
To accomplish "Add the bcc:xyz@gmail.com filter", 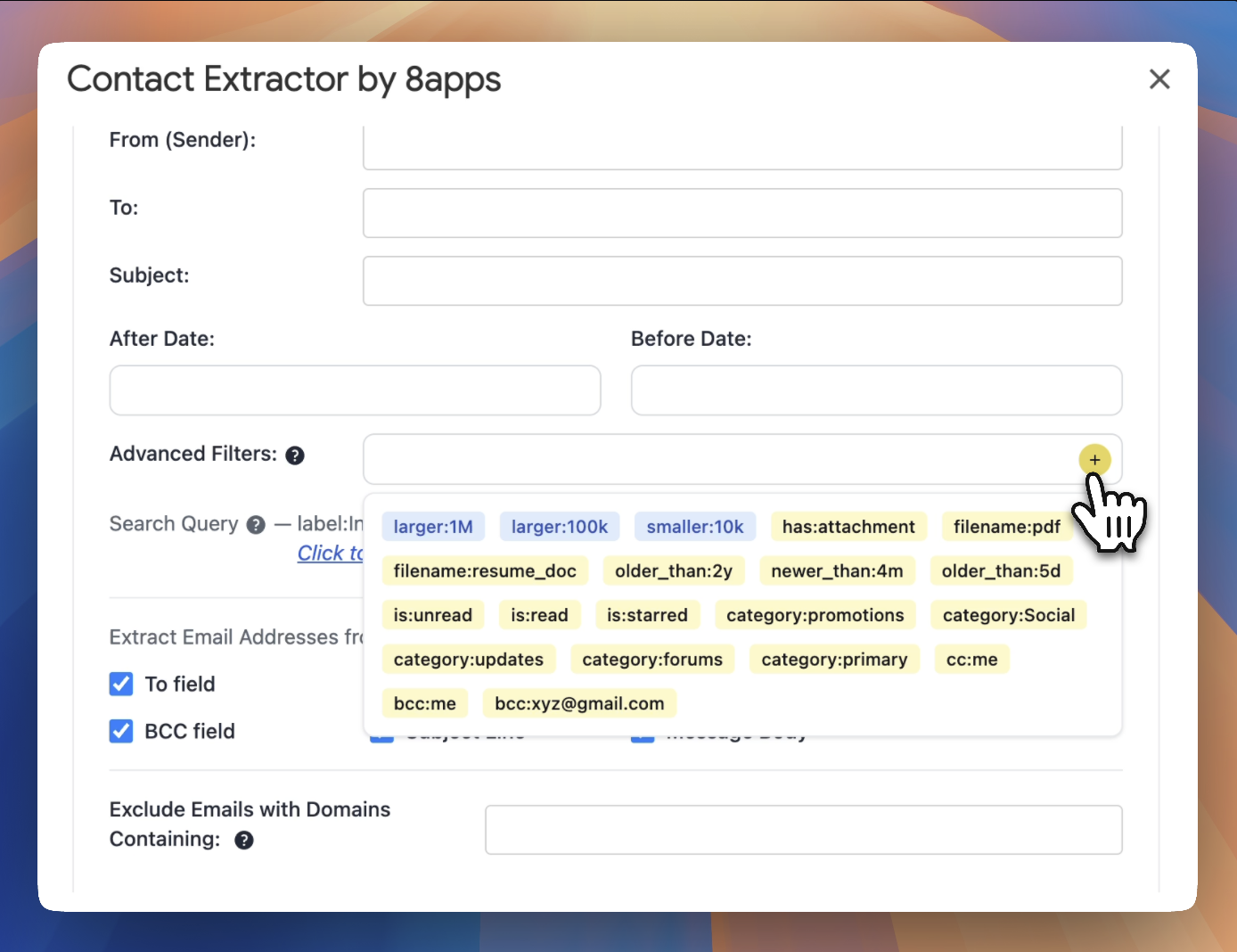I will point(579,703).
